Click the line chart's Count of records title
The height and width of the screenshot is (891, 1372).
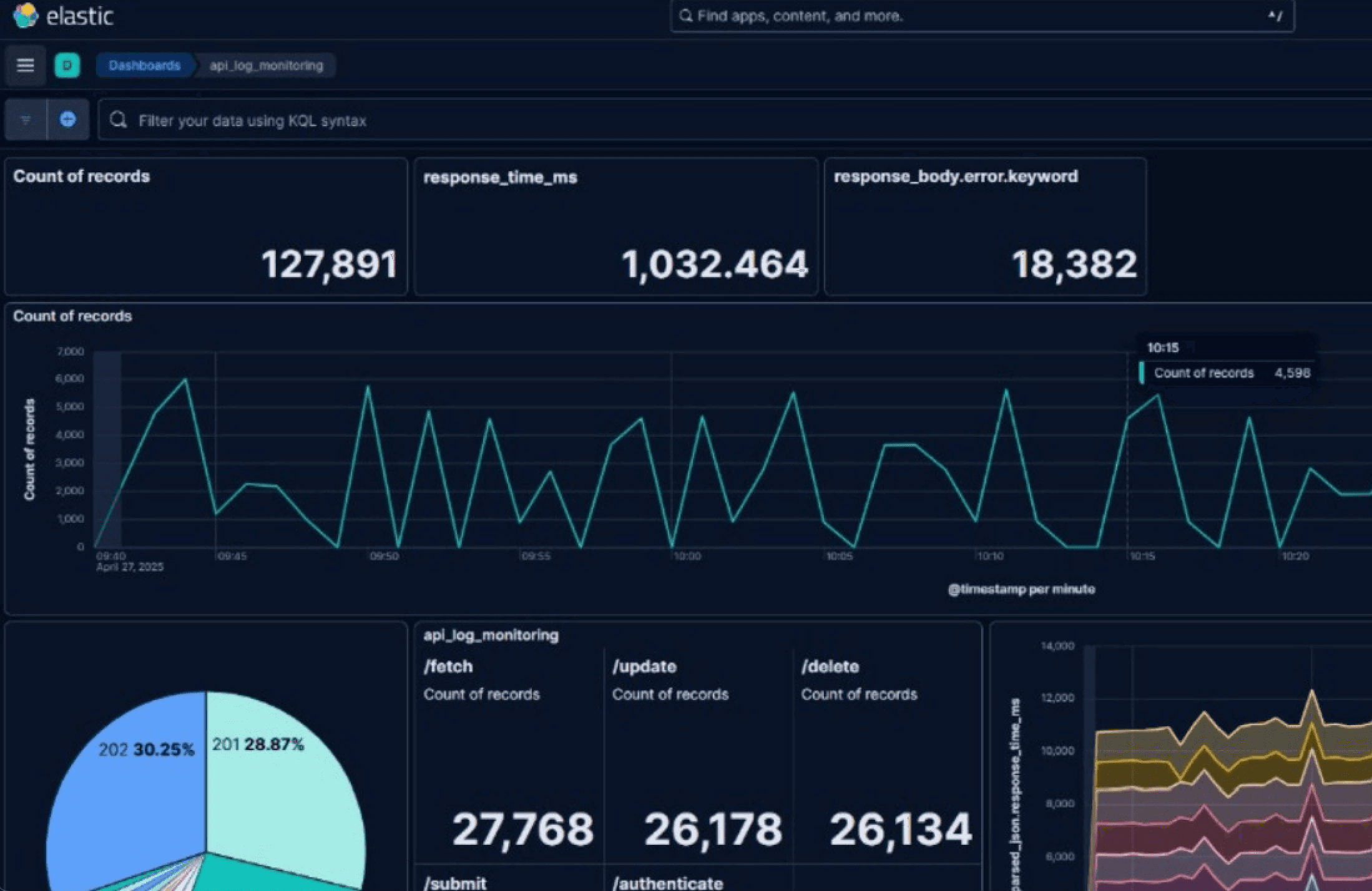point(72,316)
